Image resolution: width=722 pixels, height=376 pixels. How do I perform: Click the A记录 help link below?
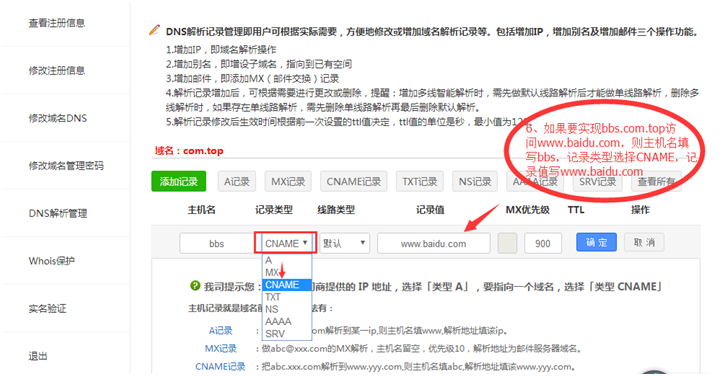(221, 330)
